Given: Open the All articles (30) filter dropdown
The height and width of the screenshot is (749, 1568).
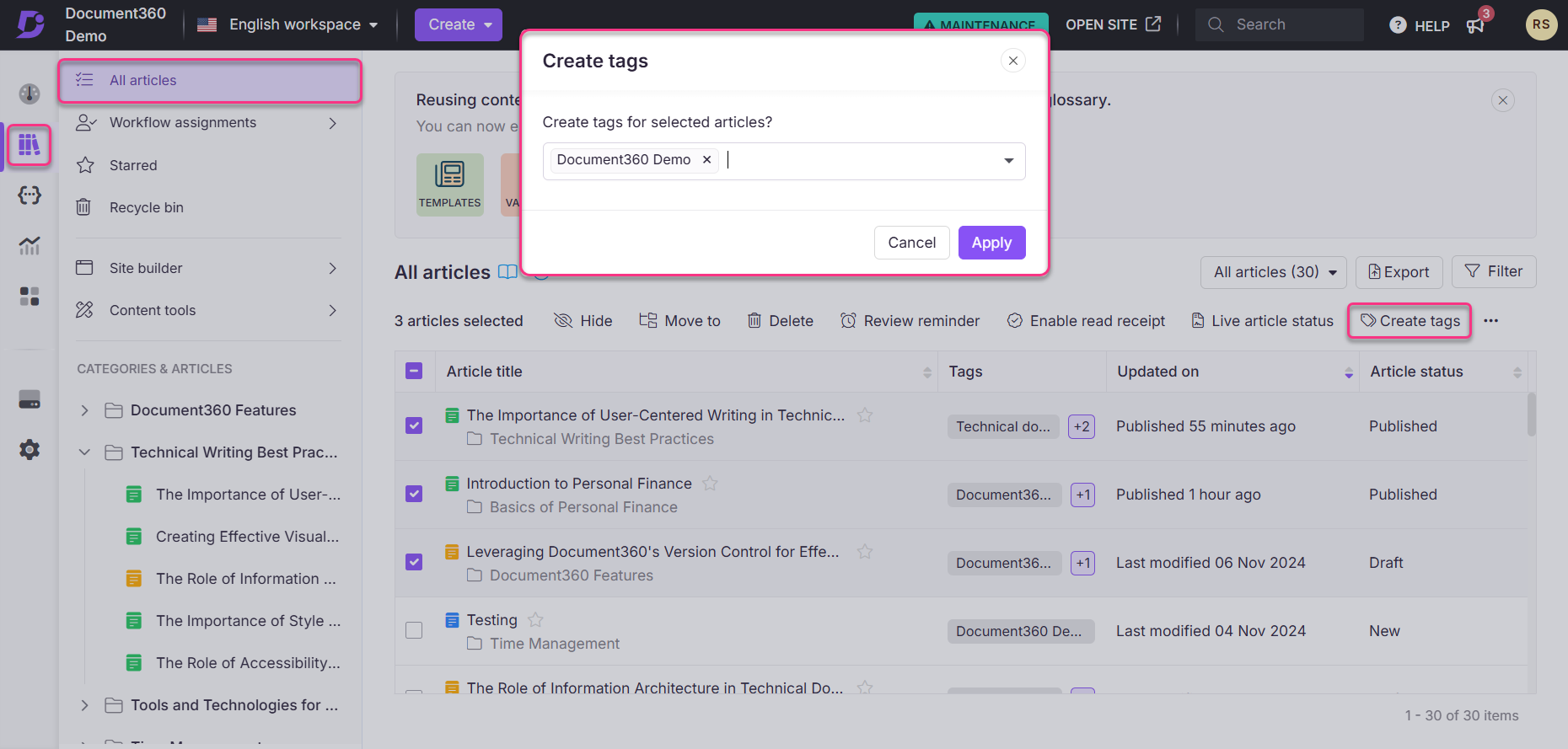Looking at the screenshot, I should 1274,272.
